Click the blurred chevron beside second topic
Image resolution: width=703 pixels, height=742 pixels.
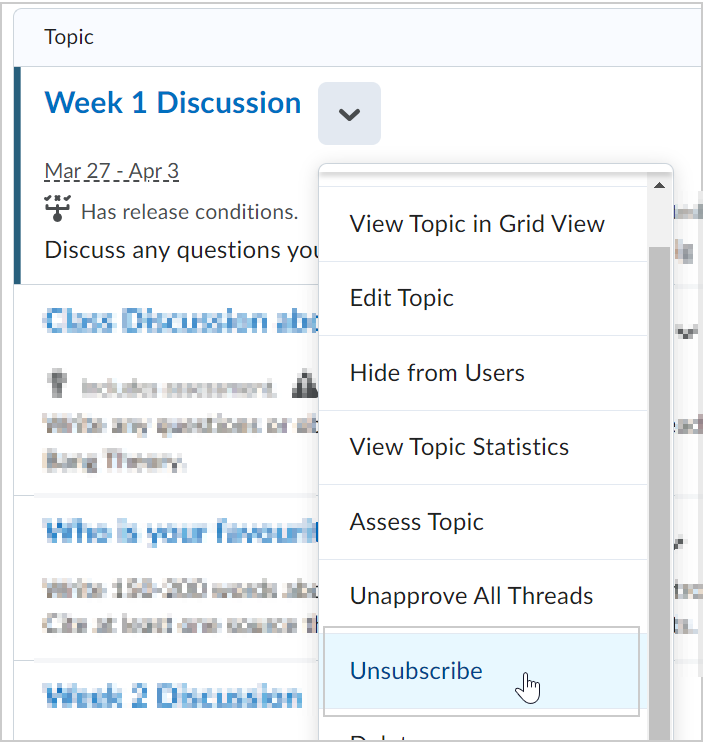pos(687,333)
